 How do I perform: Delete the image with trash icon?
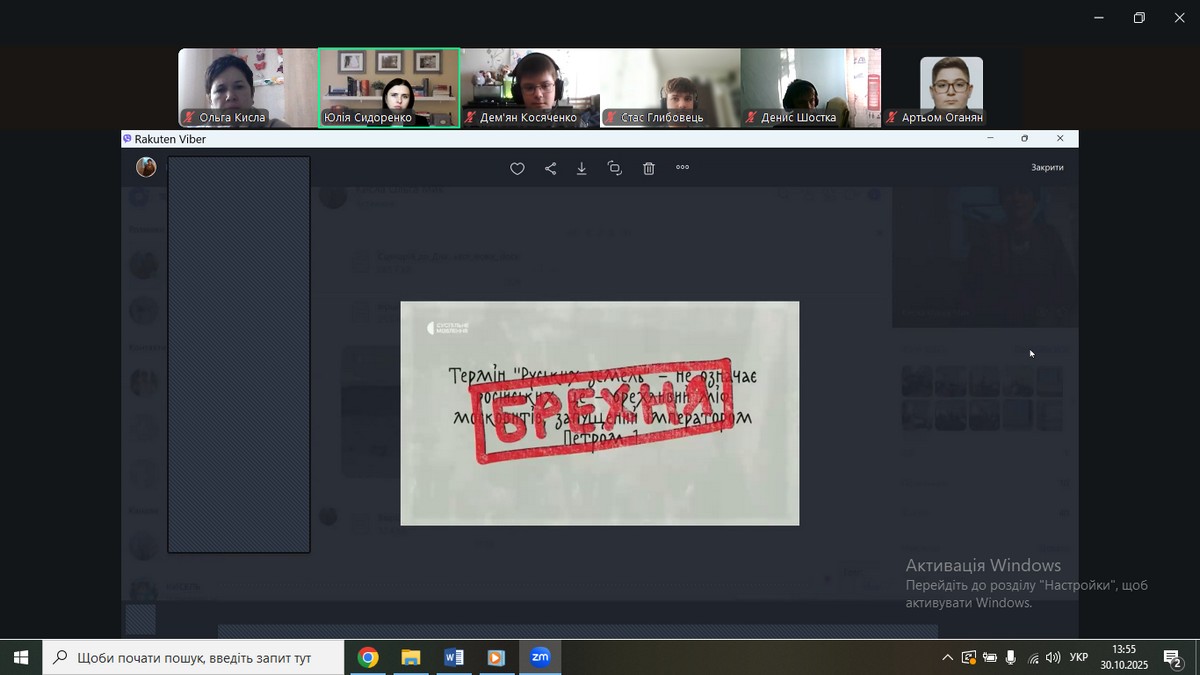tap(649, 169)
